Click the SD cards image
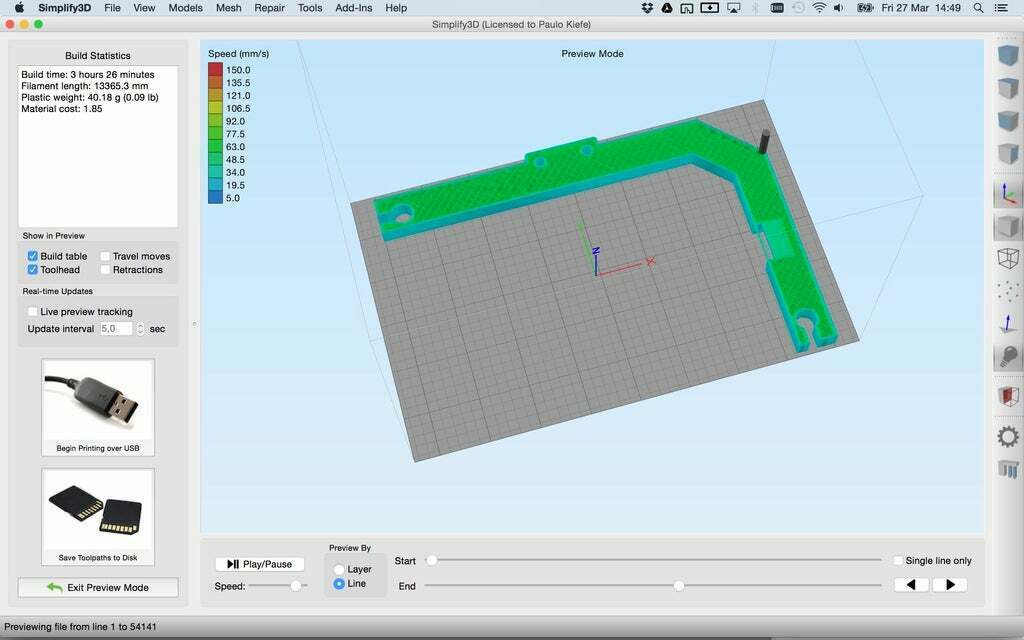 98,510
